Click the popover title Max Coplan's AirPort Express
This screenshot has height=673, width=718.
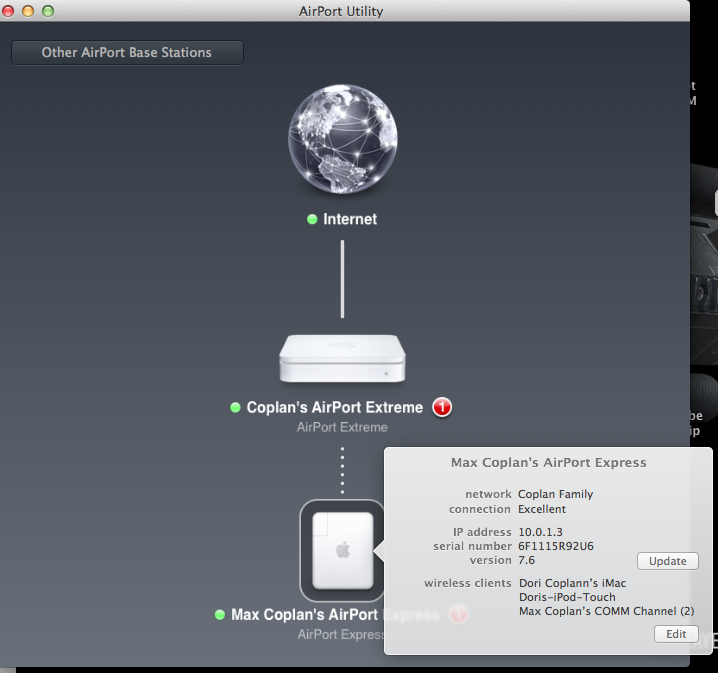coord(549,462)
